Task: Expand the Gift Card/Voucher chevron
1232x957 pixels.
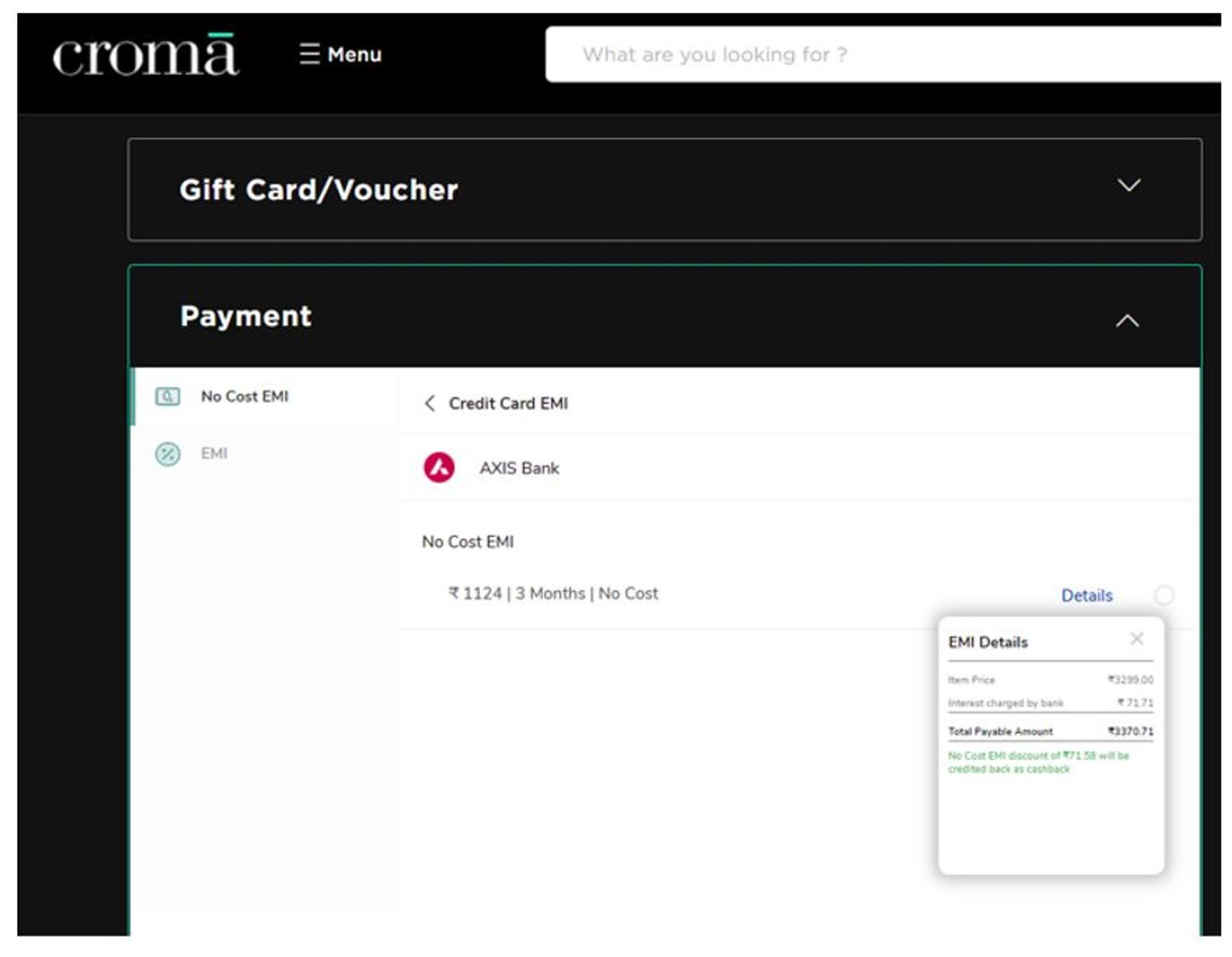Action: tap(1128, 186)
